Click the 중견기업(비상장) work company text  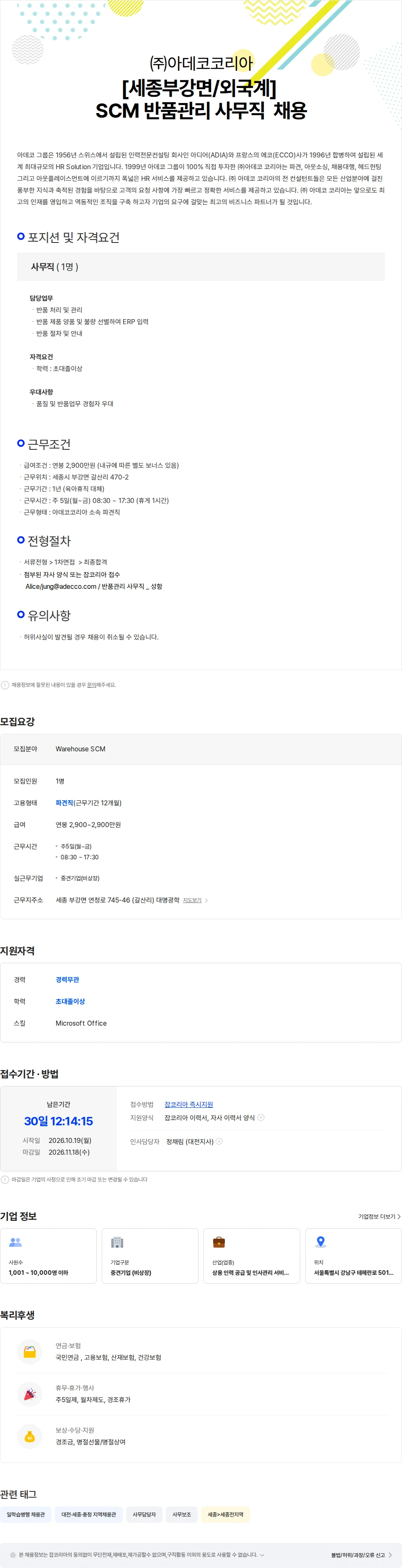[80, 878]
